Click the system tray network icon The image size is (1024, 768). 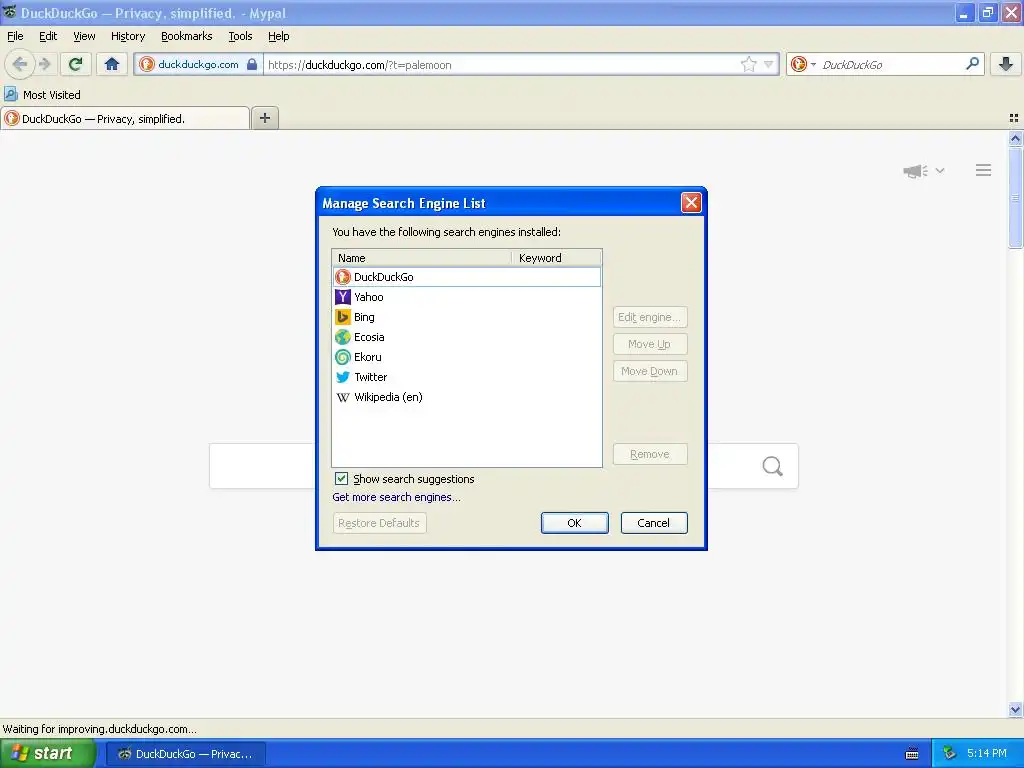coord(949,754)
